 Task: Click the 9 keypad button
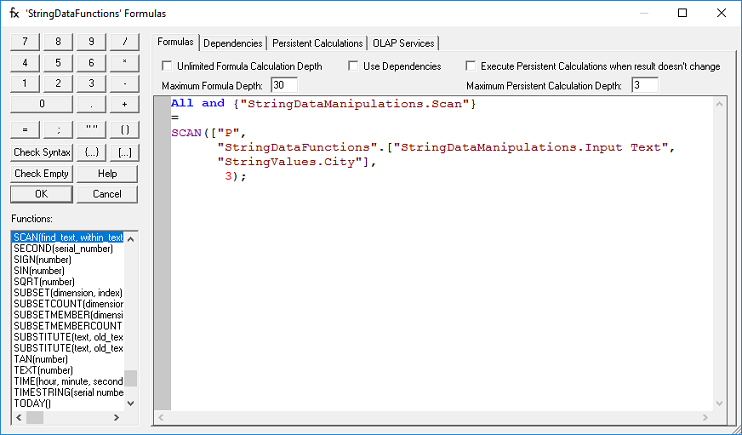coord(91,42)
